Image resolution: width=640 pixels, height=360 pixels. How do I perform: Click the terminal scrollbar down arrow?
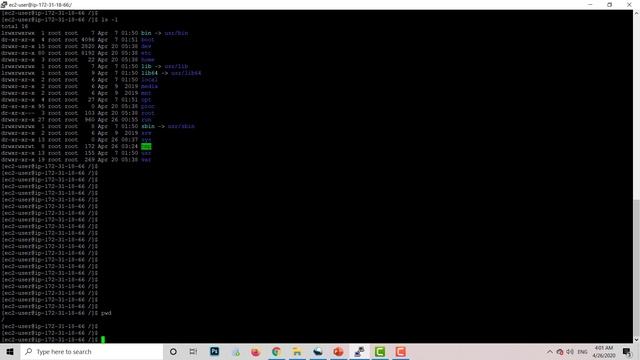636,340
